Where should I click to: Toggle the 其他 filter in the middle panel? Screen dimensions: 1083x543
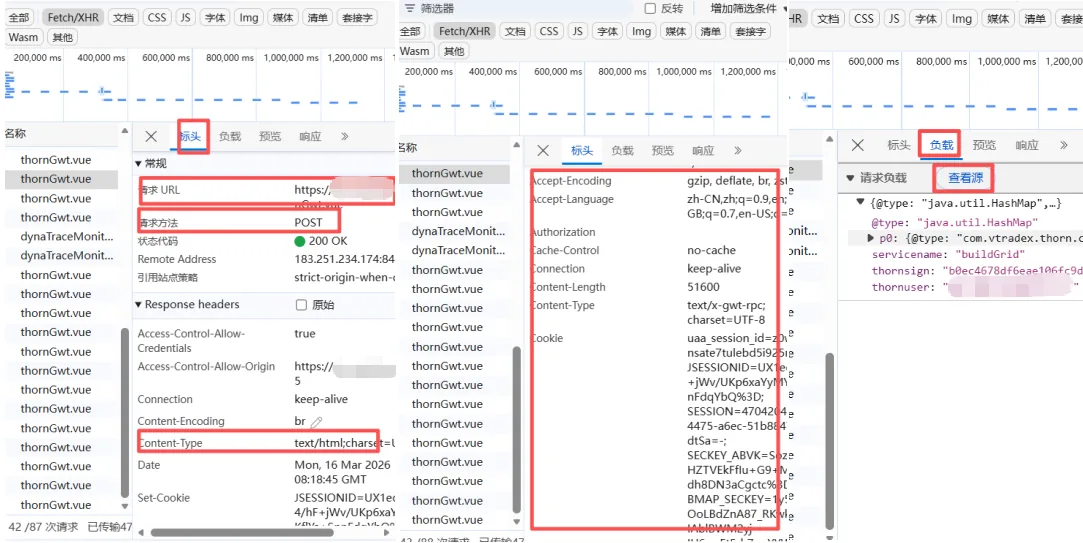(454, 51)
